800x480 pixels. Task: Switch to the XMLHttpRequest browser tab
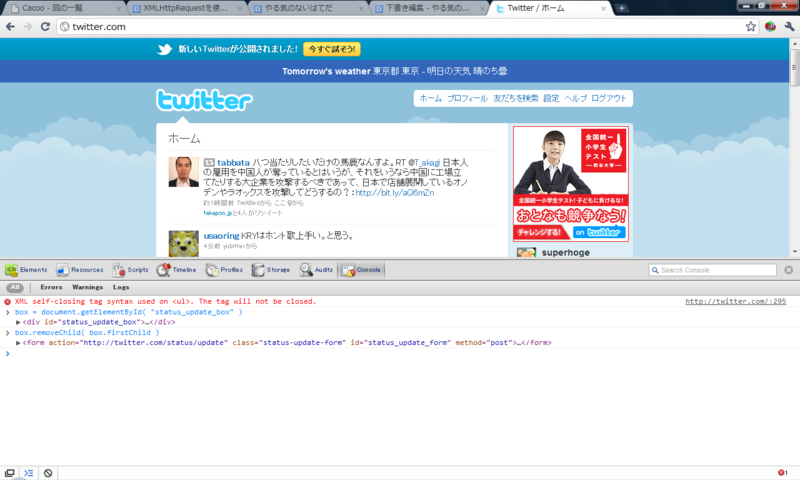tap(186, 8)
